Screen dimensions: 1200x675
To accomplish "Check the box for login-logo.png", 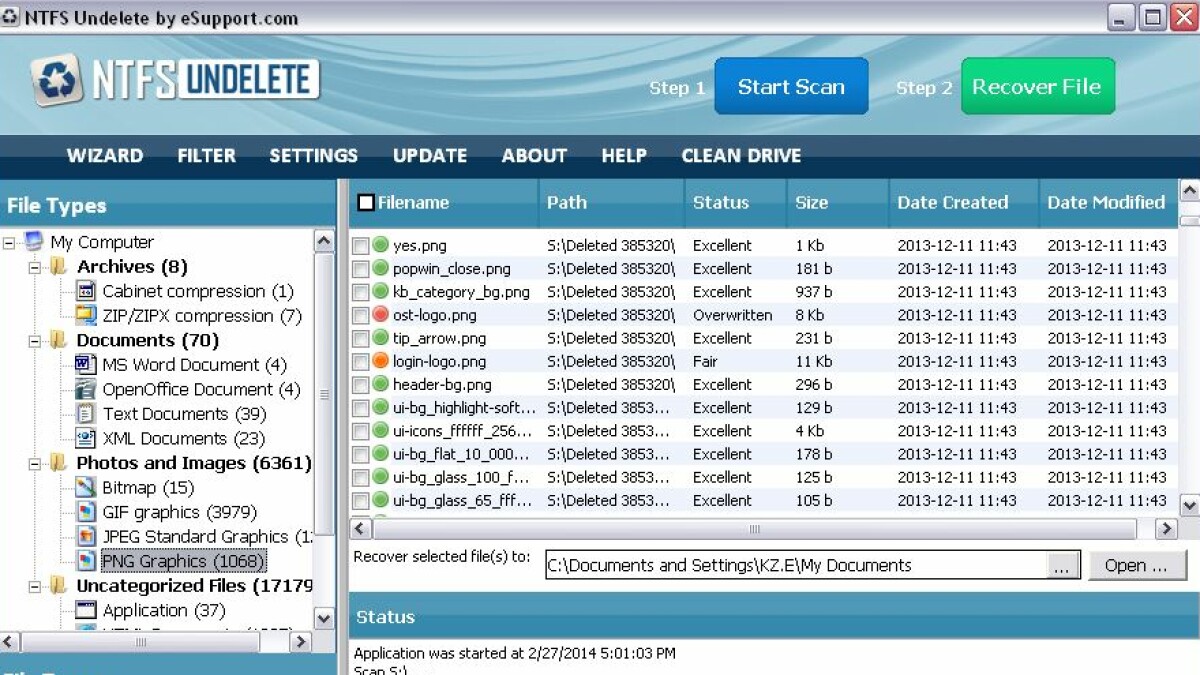I will coord(361,362).
